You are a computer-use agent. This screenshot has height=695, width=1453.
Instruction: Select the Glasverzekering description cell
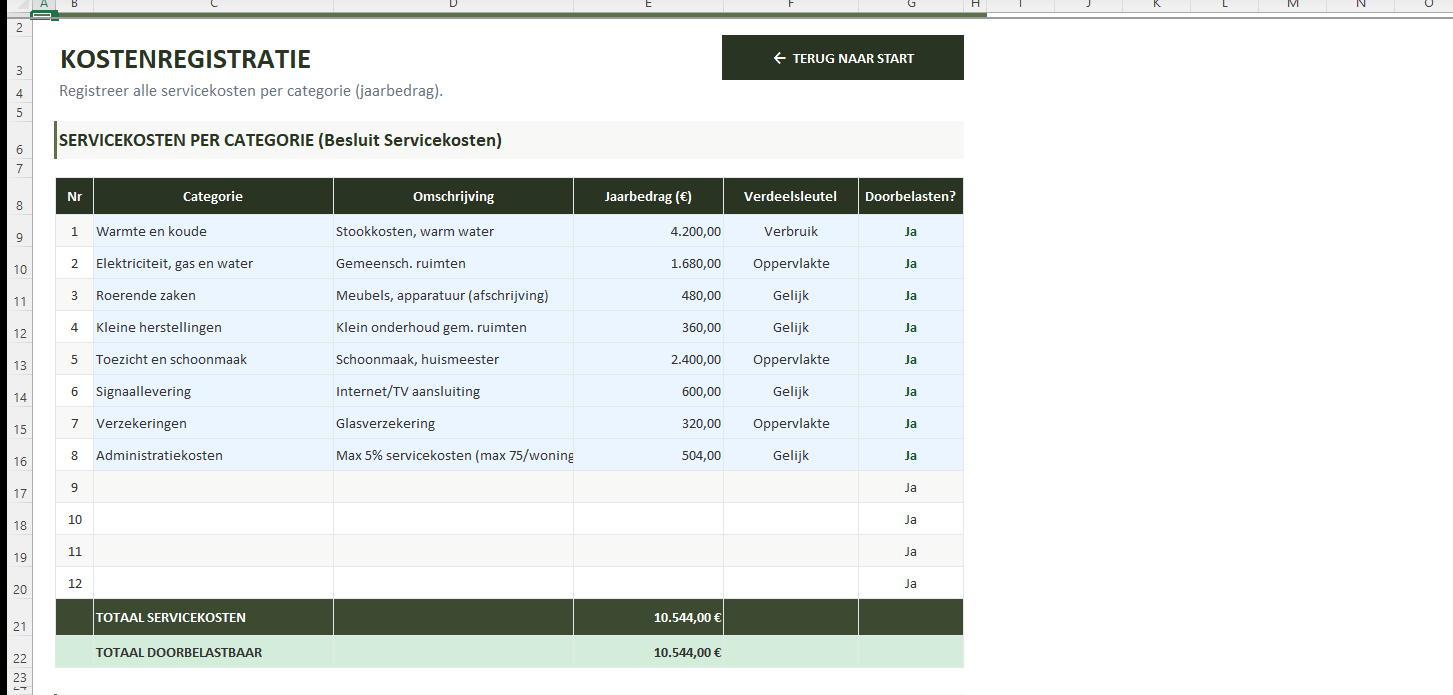coord(453,423)
